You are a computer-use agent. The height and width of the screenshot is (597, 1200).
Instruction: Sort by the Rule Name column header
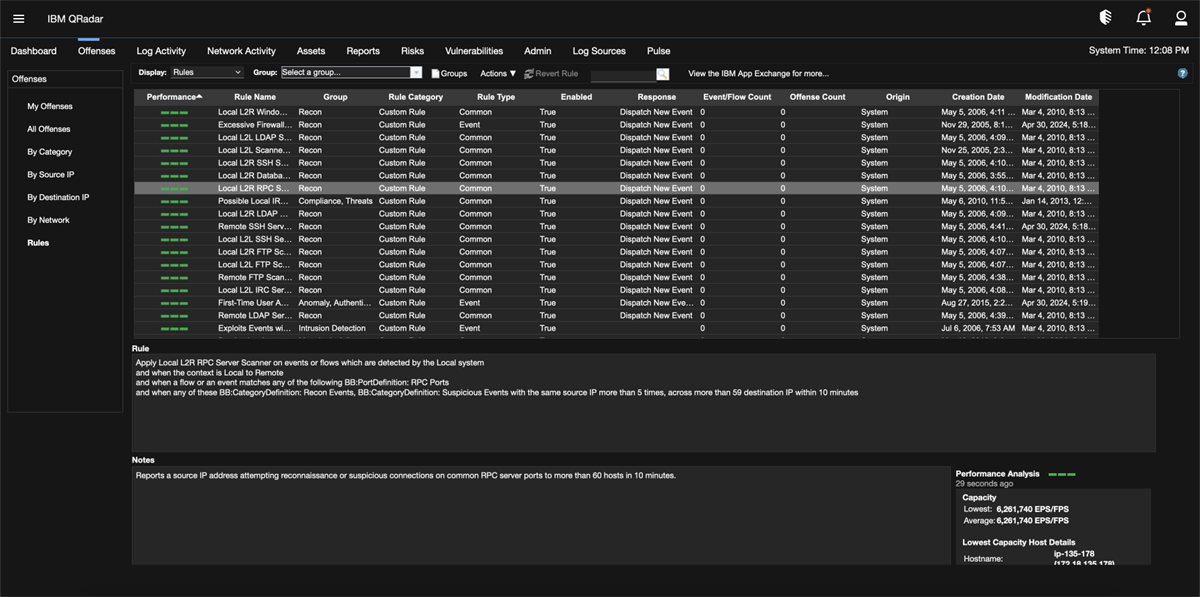pos(254,96)
